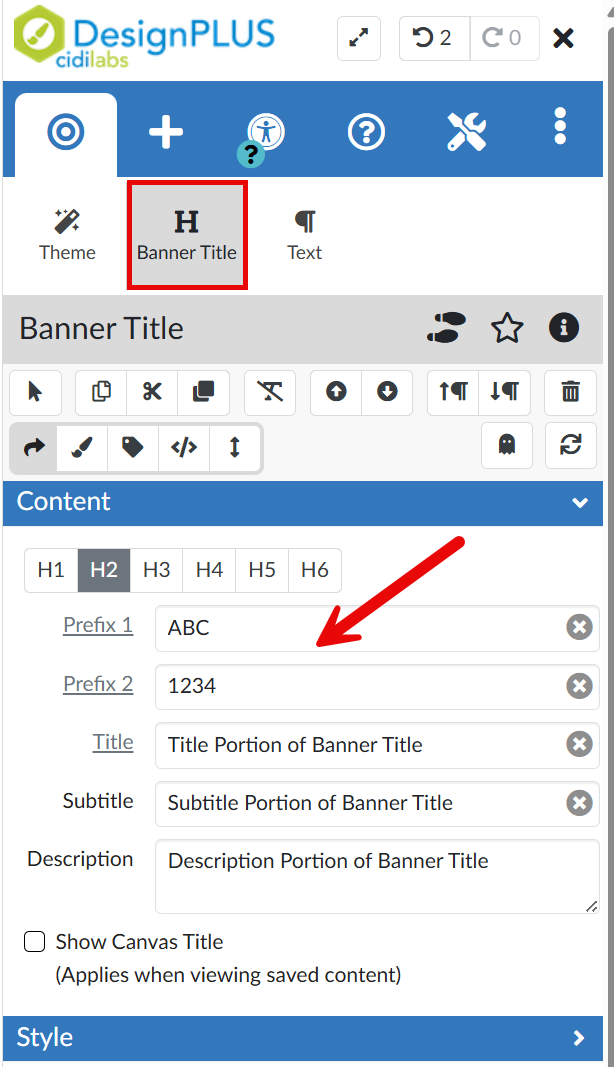Click the circular refresh arrows icon
Viewport: 615px width, 1068px height.
point(570,446)
